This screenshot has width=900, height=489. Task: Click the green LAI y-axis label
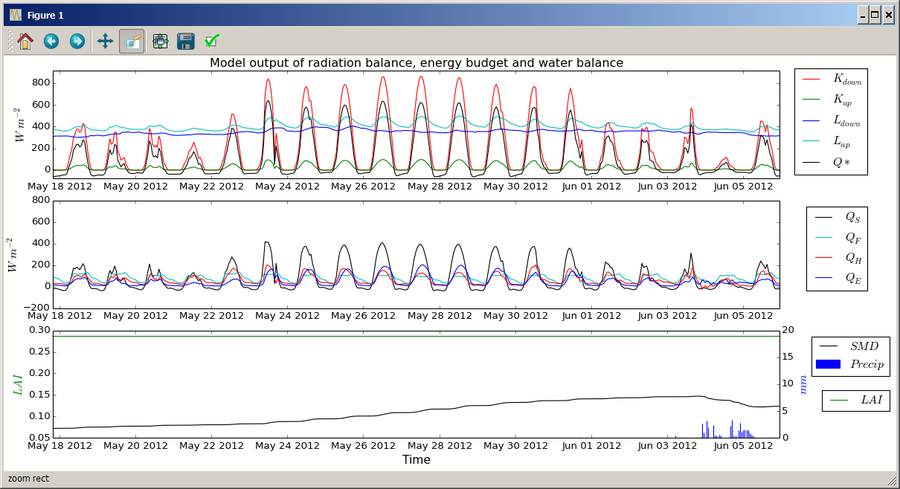18,385
